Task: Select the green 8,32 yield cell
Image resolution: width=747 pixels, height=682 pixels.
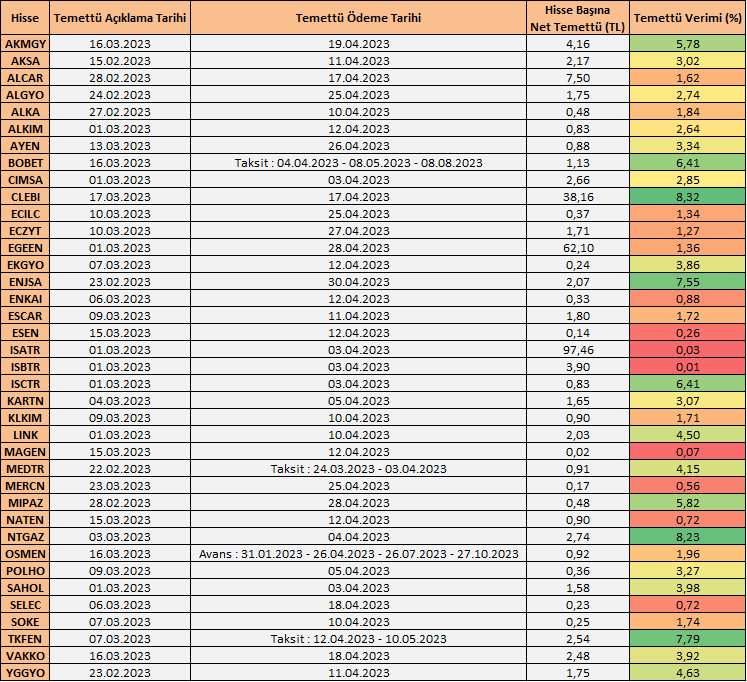Action: click(687, 197)
